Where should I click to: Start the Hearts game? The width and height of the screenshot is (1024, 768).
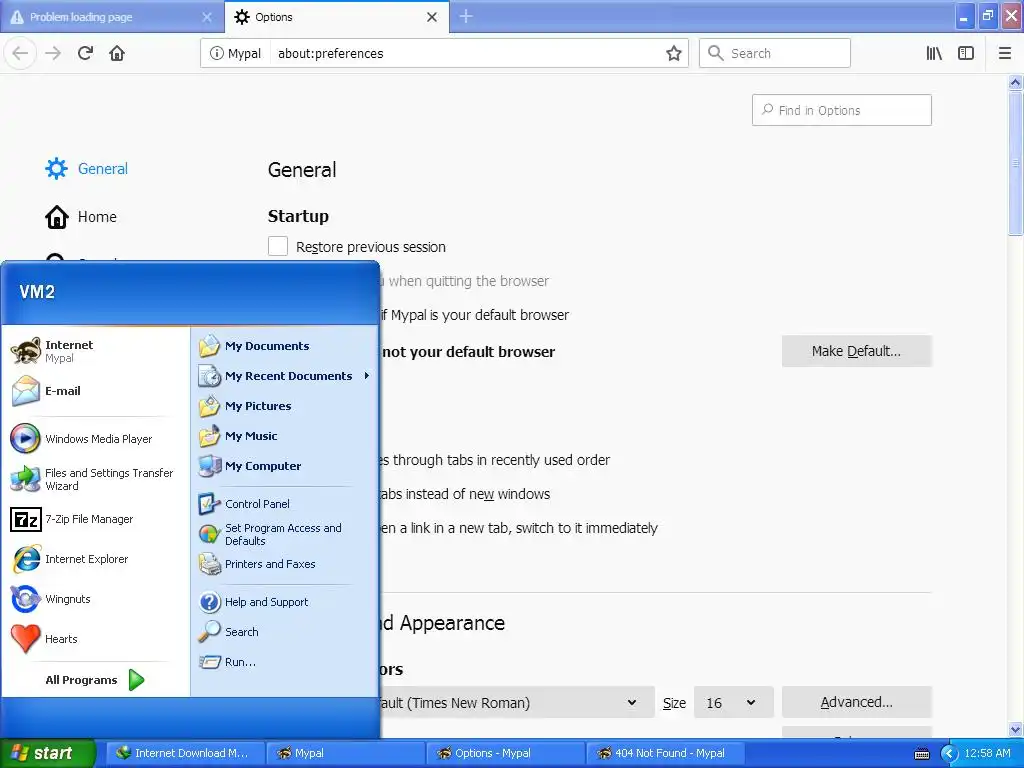click(x=95, y=639)
